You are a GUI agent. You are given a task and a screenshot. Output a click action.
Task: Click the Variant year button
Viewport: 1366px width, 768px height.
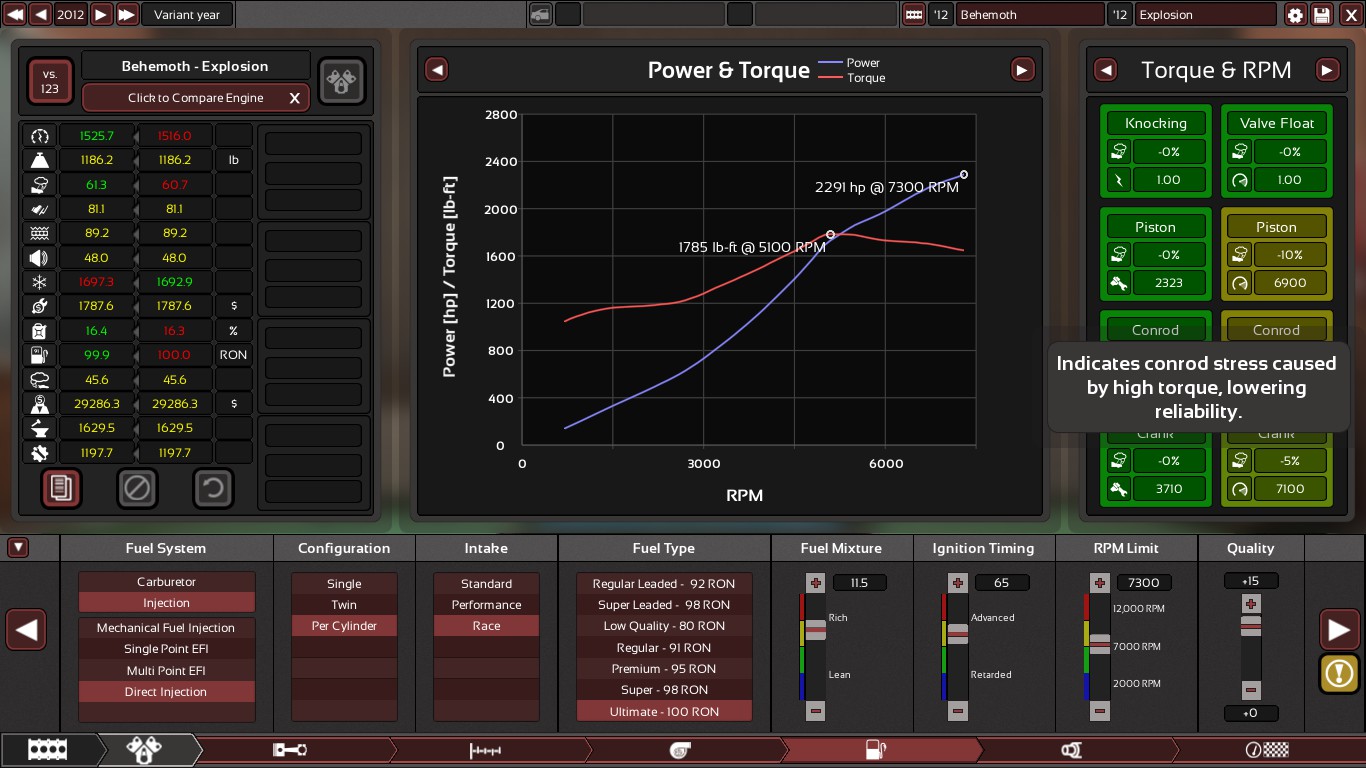pyautogui.click(x=187, y=14)
